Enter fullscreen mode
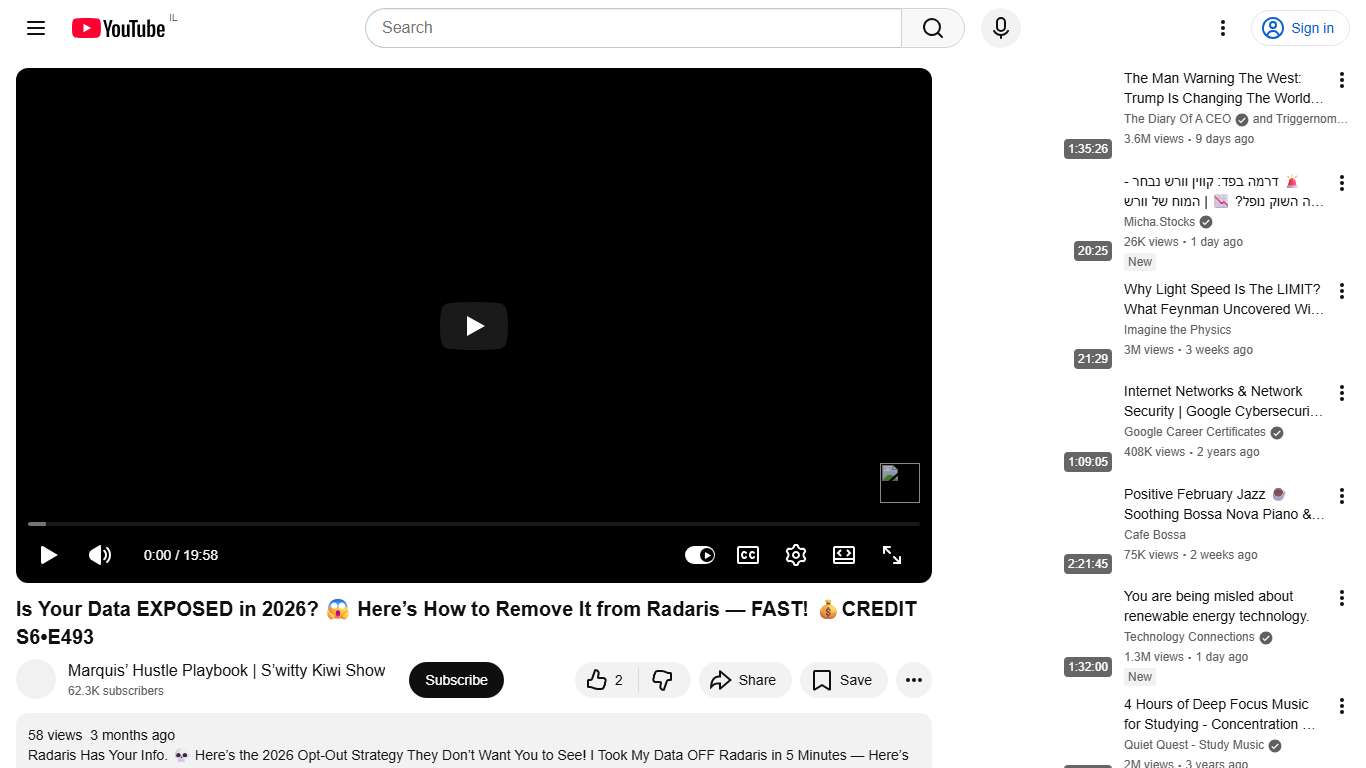1366x768 pixels. pyautogui.click(x=891, y=555)
